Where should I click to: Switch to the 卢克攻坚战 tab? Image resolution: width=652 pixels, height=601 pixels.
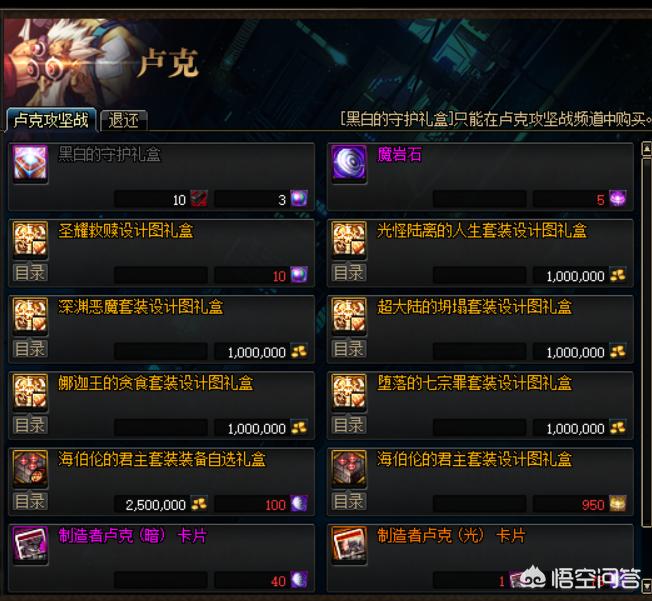(51, 120)
